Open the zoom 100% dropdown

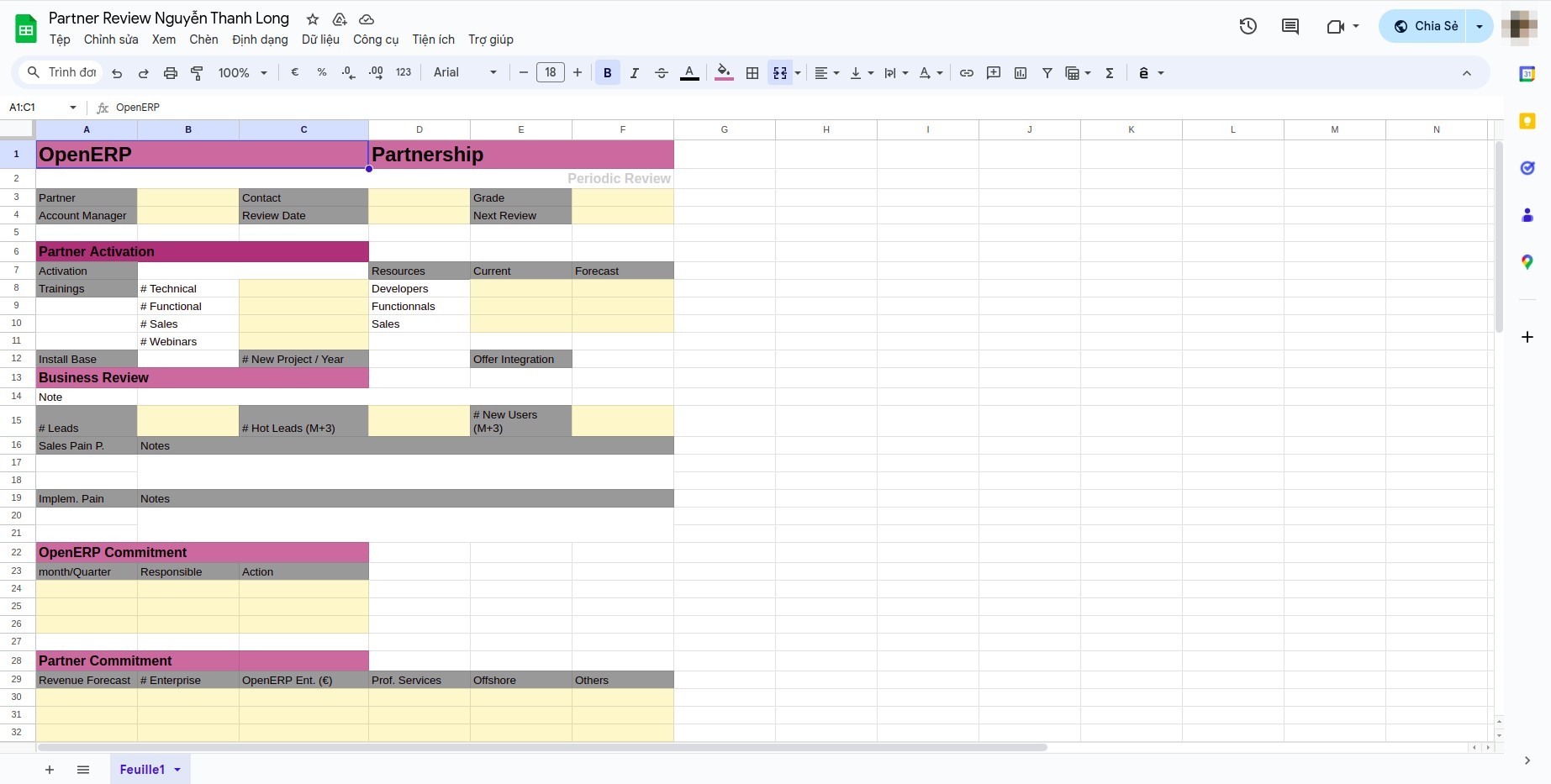(x=242, y=73)
